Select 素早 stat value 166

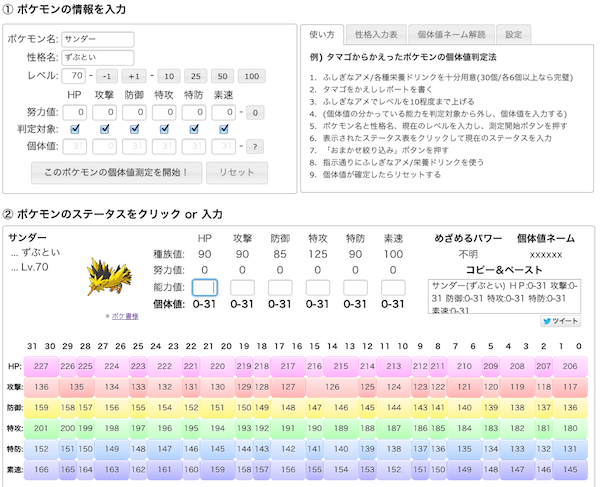(x=41, y=469)
